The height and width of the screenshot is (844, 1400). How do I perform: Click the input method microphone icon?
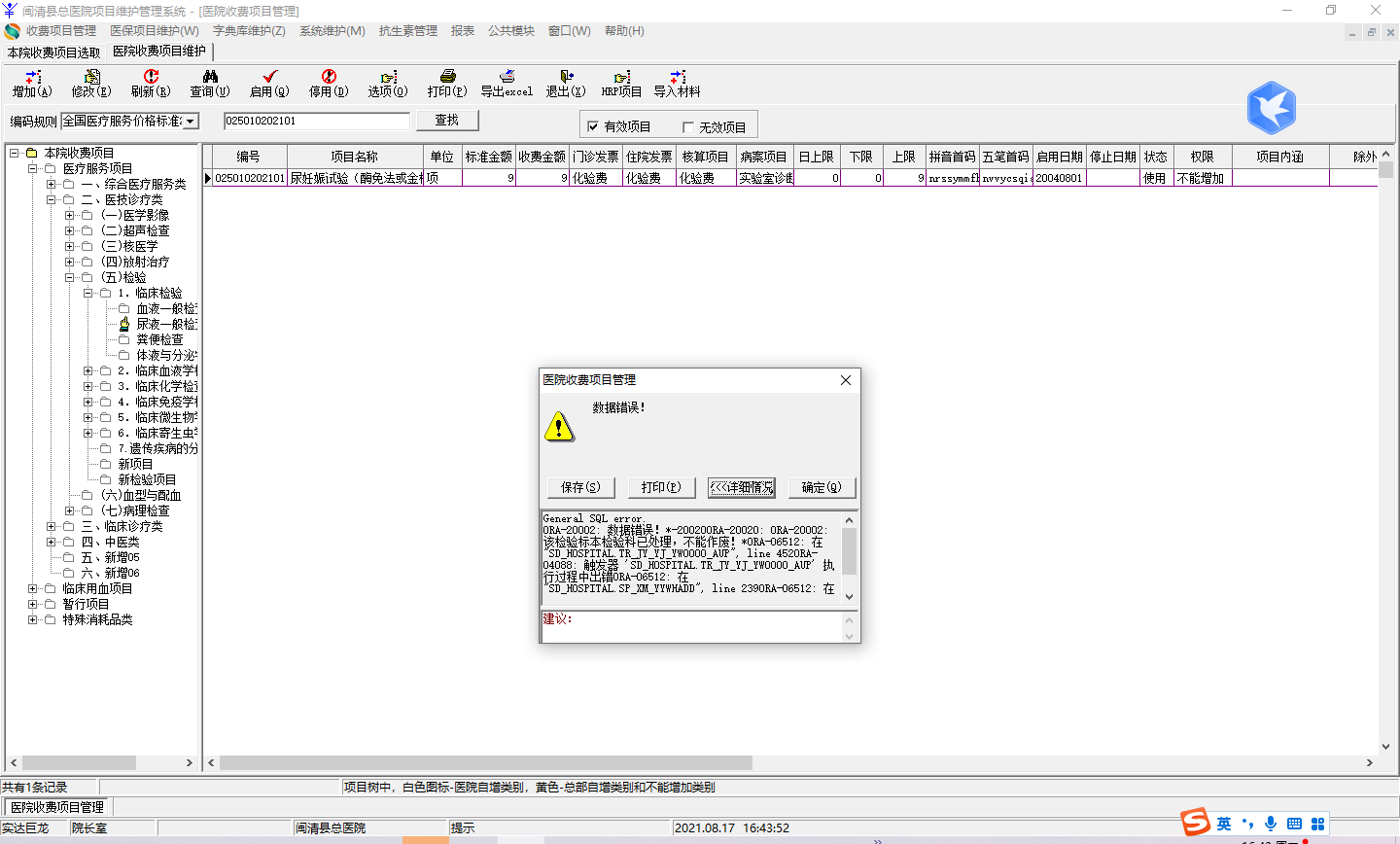1271,824
